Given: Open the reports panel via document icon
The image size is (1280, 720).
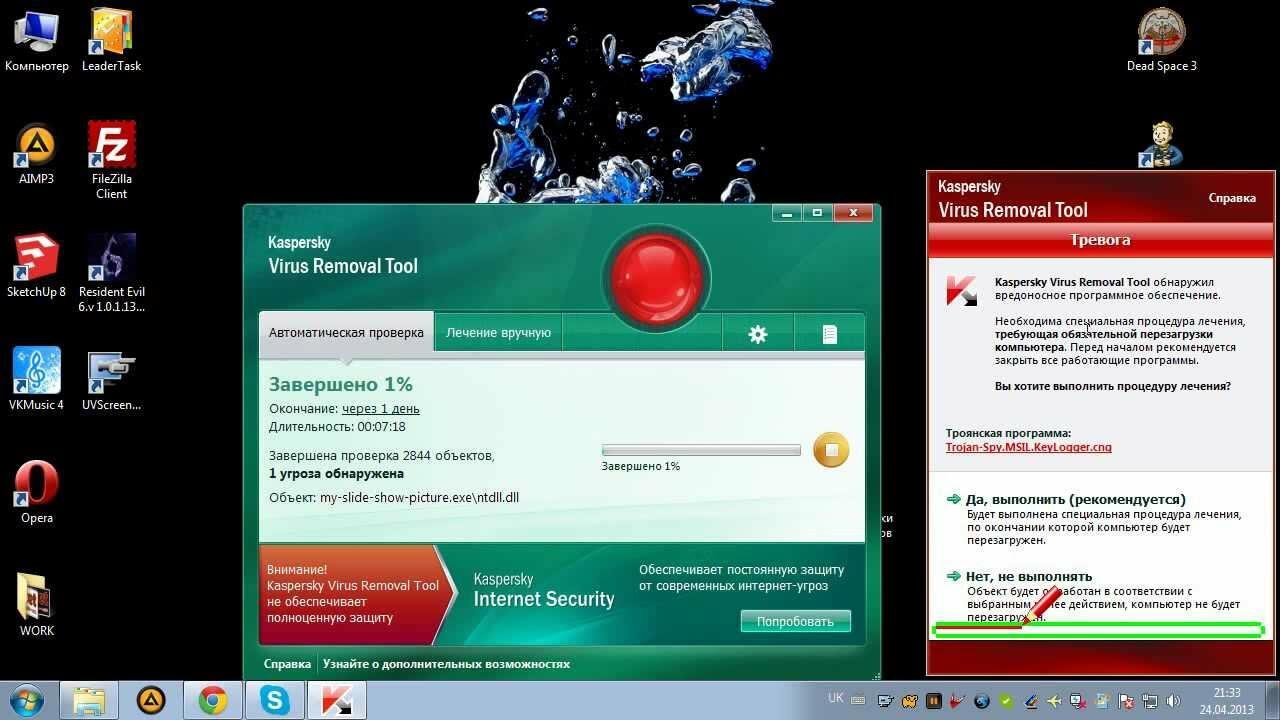Looking at the screenshot, I should coord(830,332).
